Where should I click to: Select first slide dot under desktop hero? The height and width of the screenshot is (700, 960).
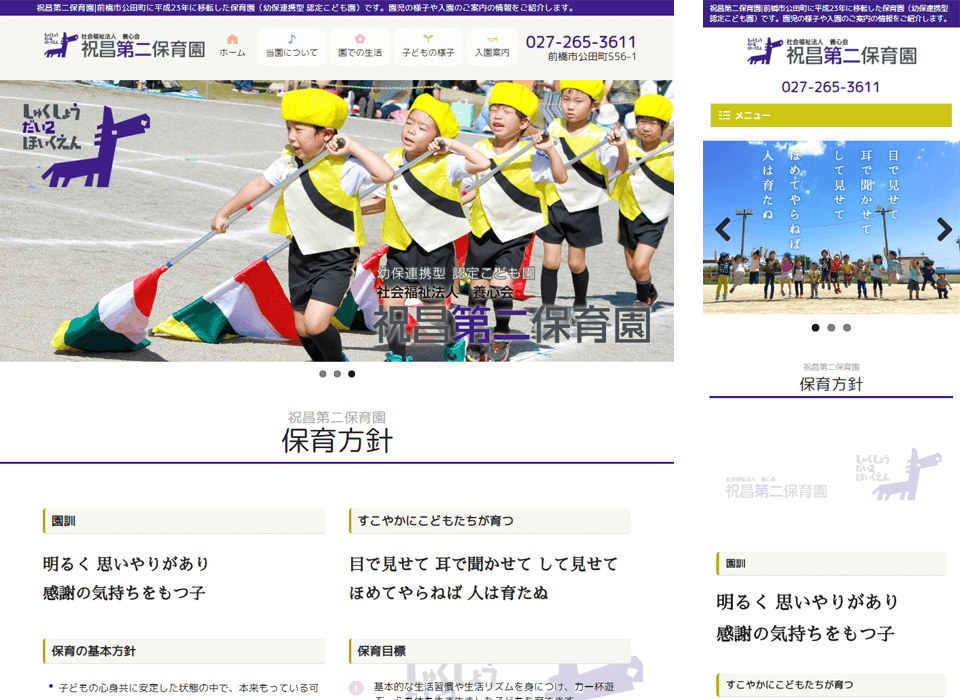[323, 374]
